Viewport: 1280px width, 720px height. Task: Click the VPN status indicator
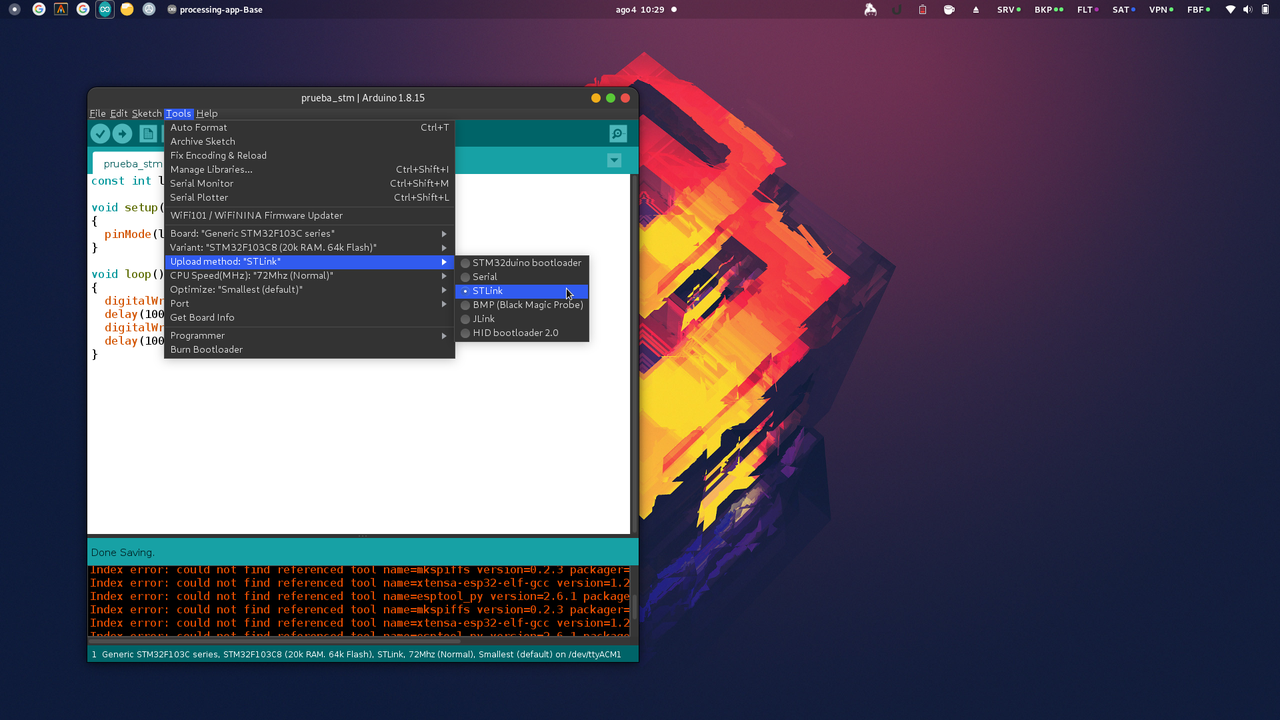point(1161,9)
